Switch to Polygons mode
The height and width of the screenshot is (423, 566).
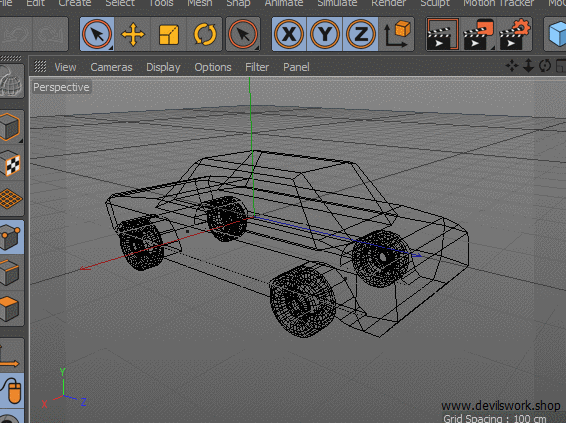point(11,309)
